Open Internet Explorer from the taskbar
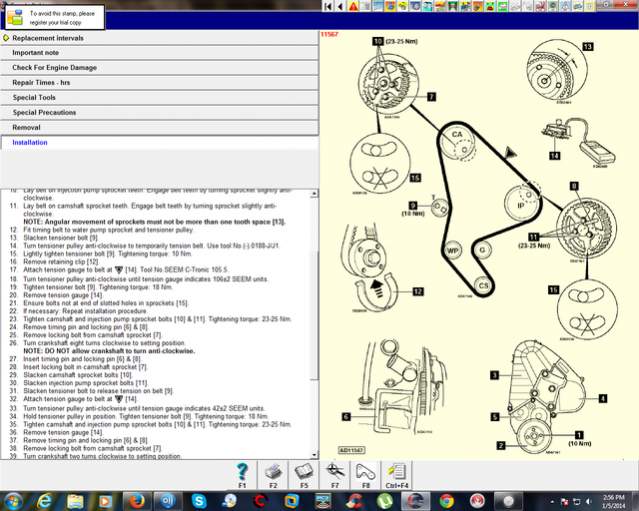639x511 pixels. coord(44,501)
